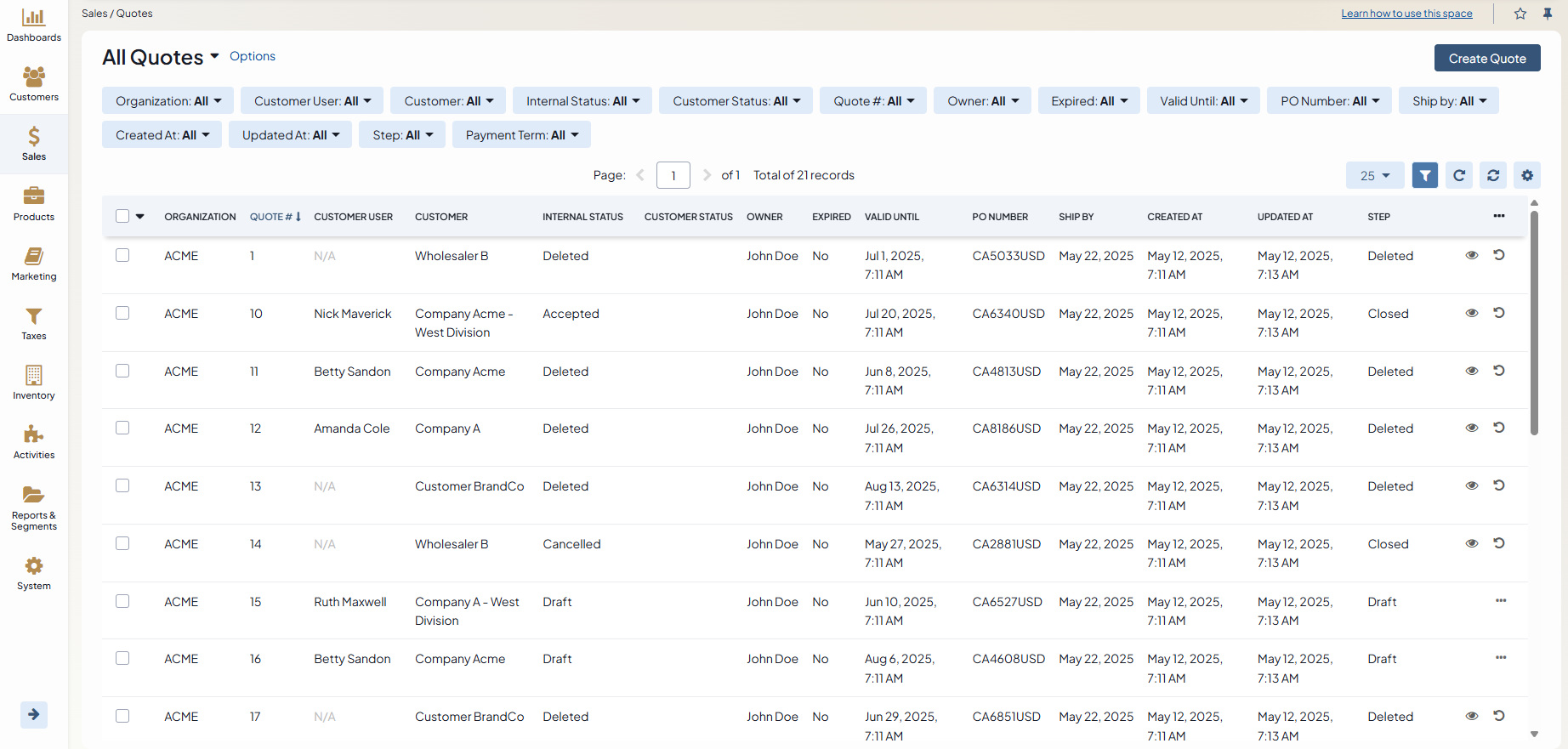This screenshot has width=1568, height=749.
Task: View quote 10 using eye icon
Action: 1471,313
